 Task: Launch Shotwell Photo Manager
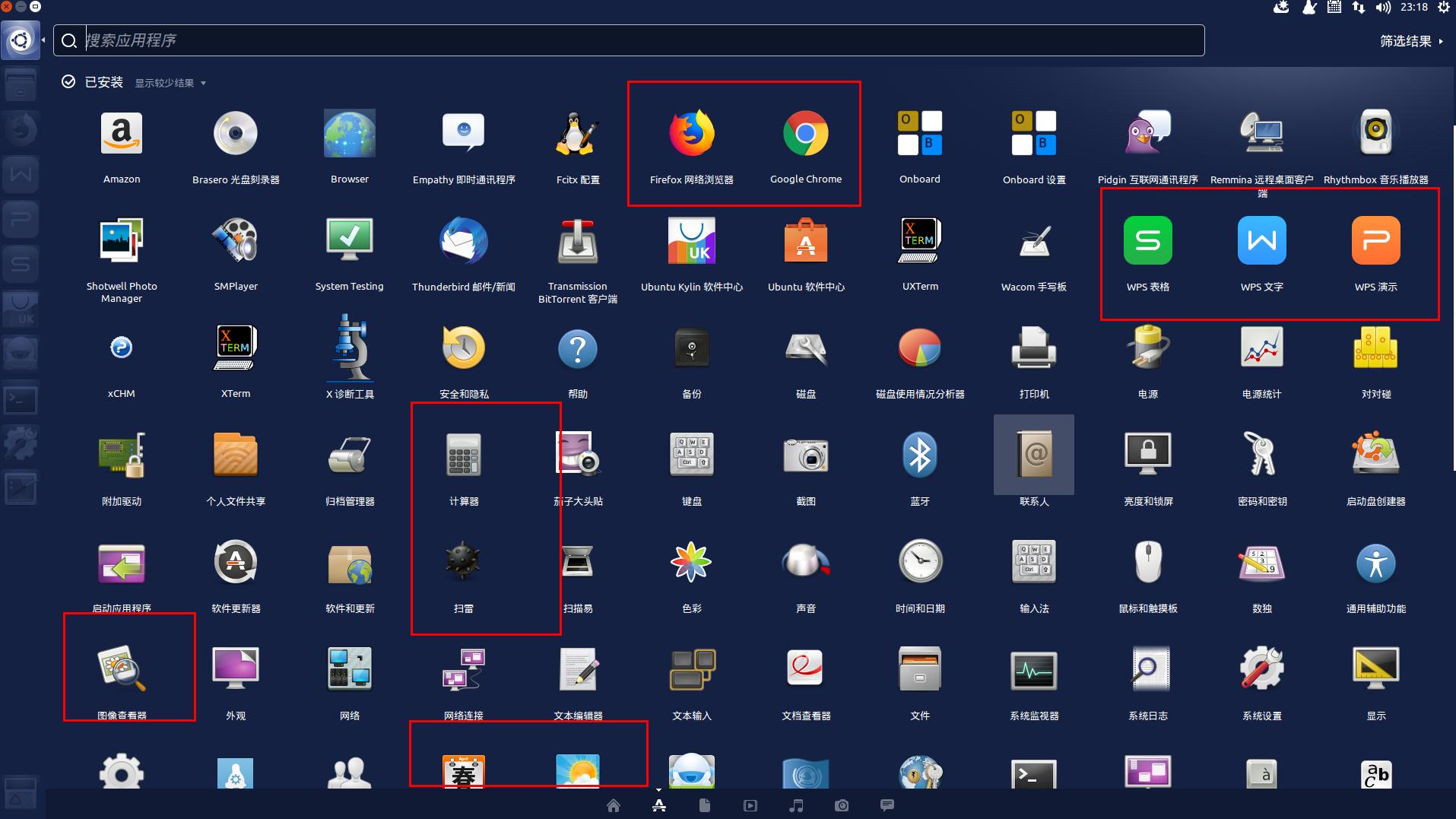(122, 241)
